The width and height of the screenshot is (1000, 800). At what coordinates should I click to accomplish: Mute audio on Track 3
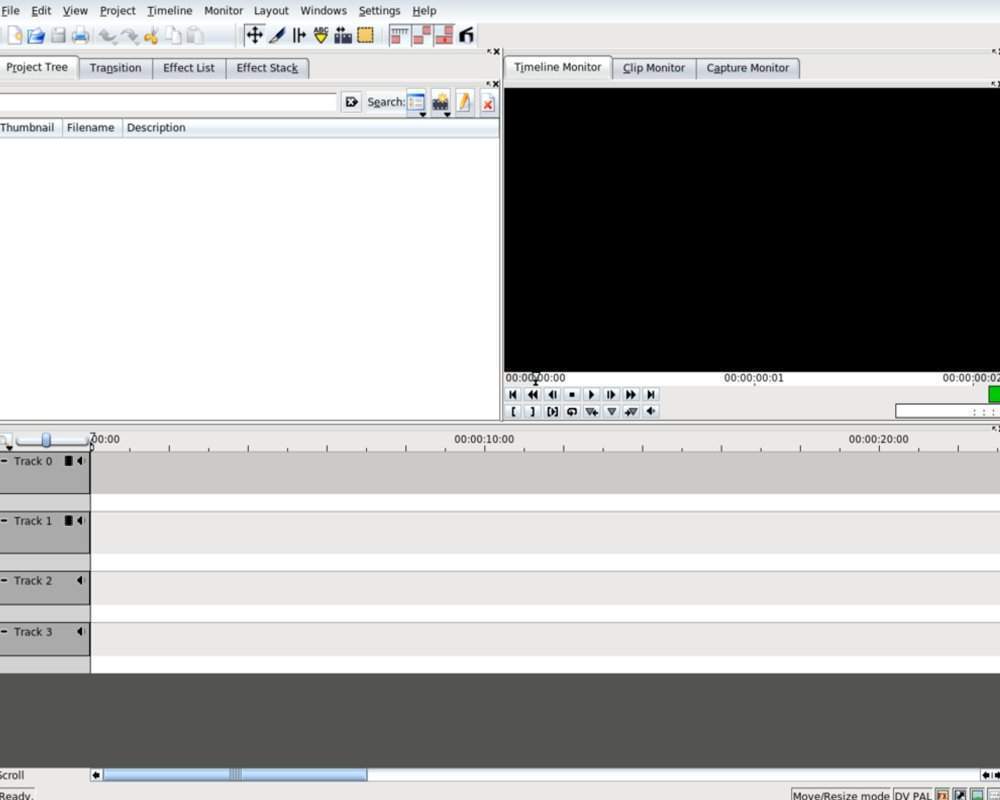click(80, 632)
